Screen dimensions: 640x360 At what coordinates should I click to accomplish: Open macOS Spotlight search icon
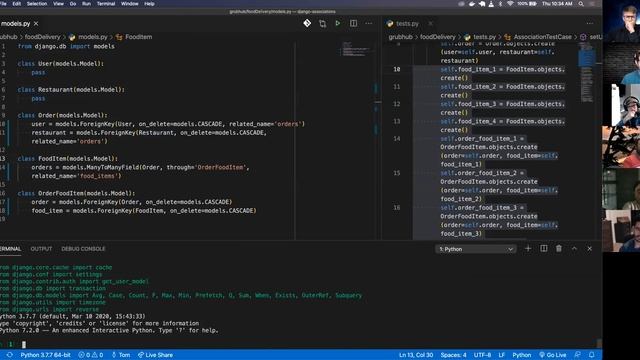point(581,4)
